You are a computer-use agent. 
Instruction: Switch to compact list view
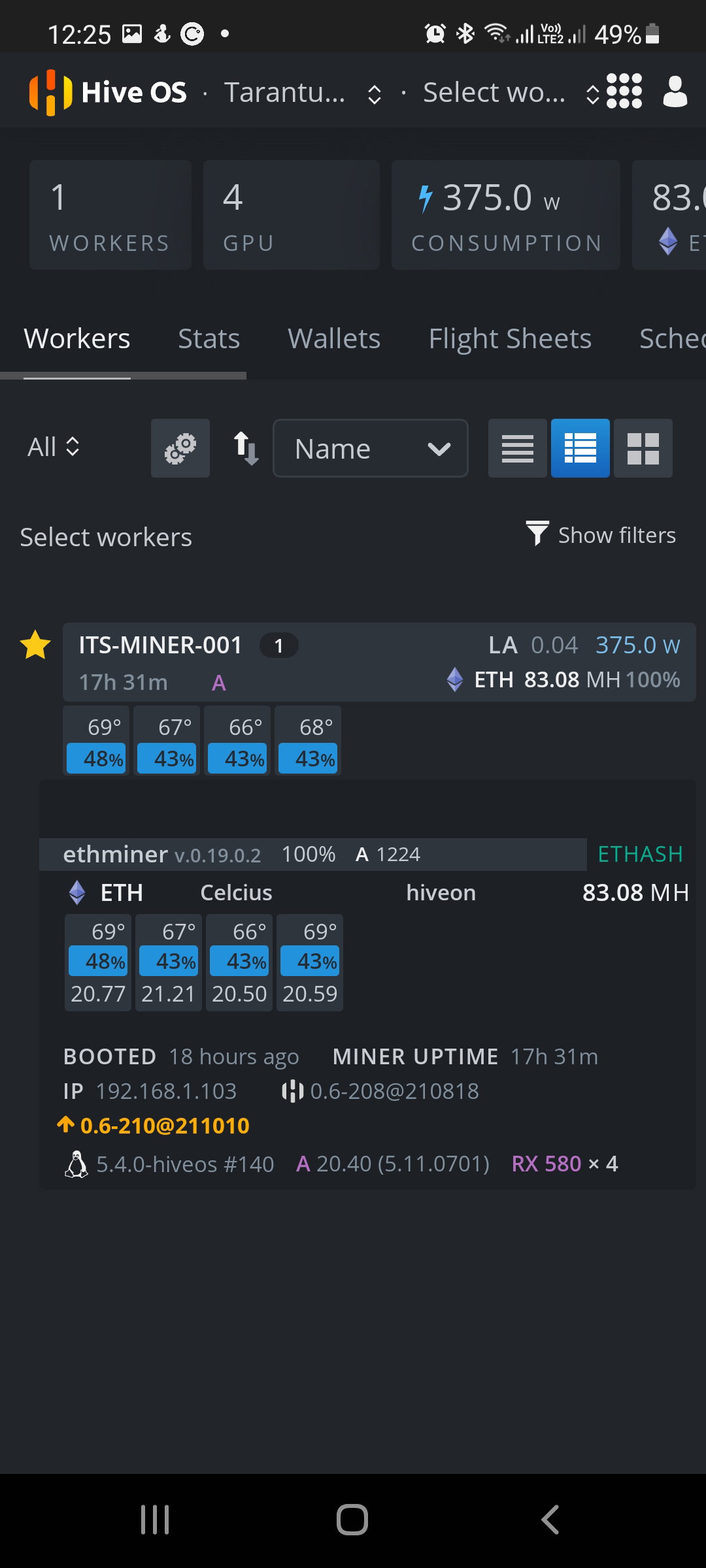pyautogui.click(x=518, y=448)
